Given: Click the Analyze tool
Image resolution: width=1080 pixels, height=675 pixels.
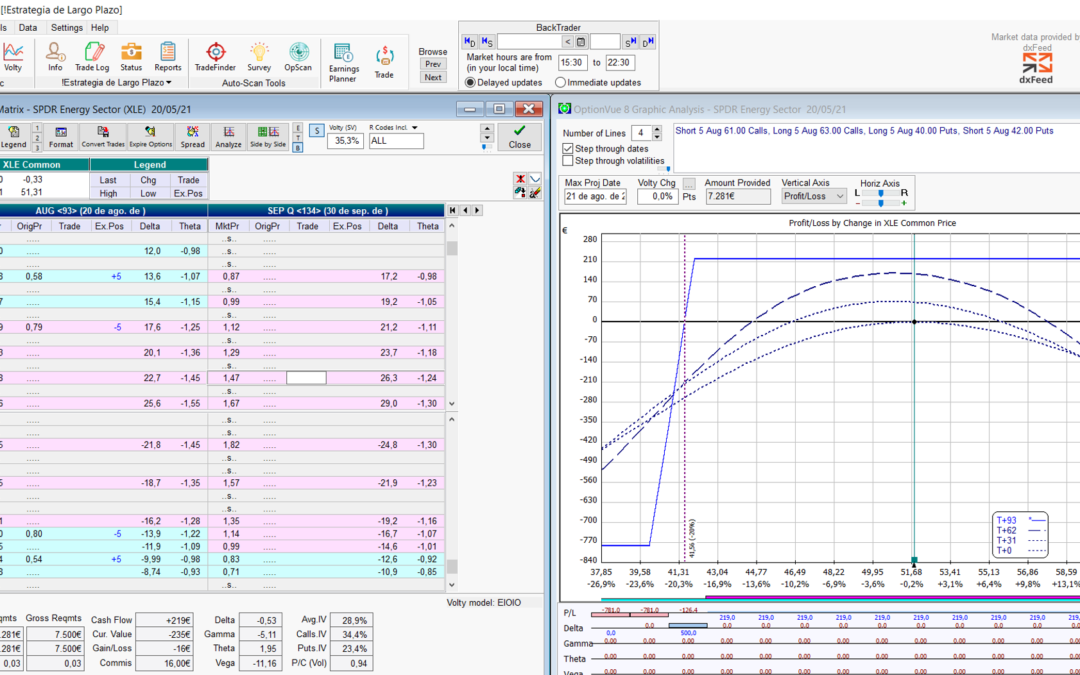Looking at the screenshot, I should tap(229, 136).
